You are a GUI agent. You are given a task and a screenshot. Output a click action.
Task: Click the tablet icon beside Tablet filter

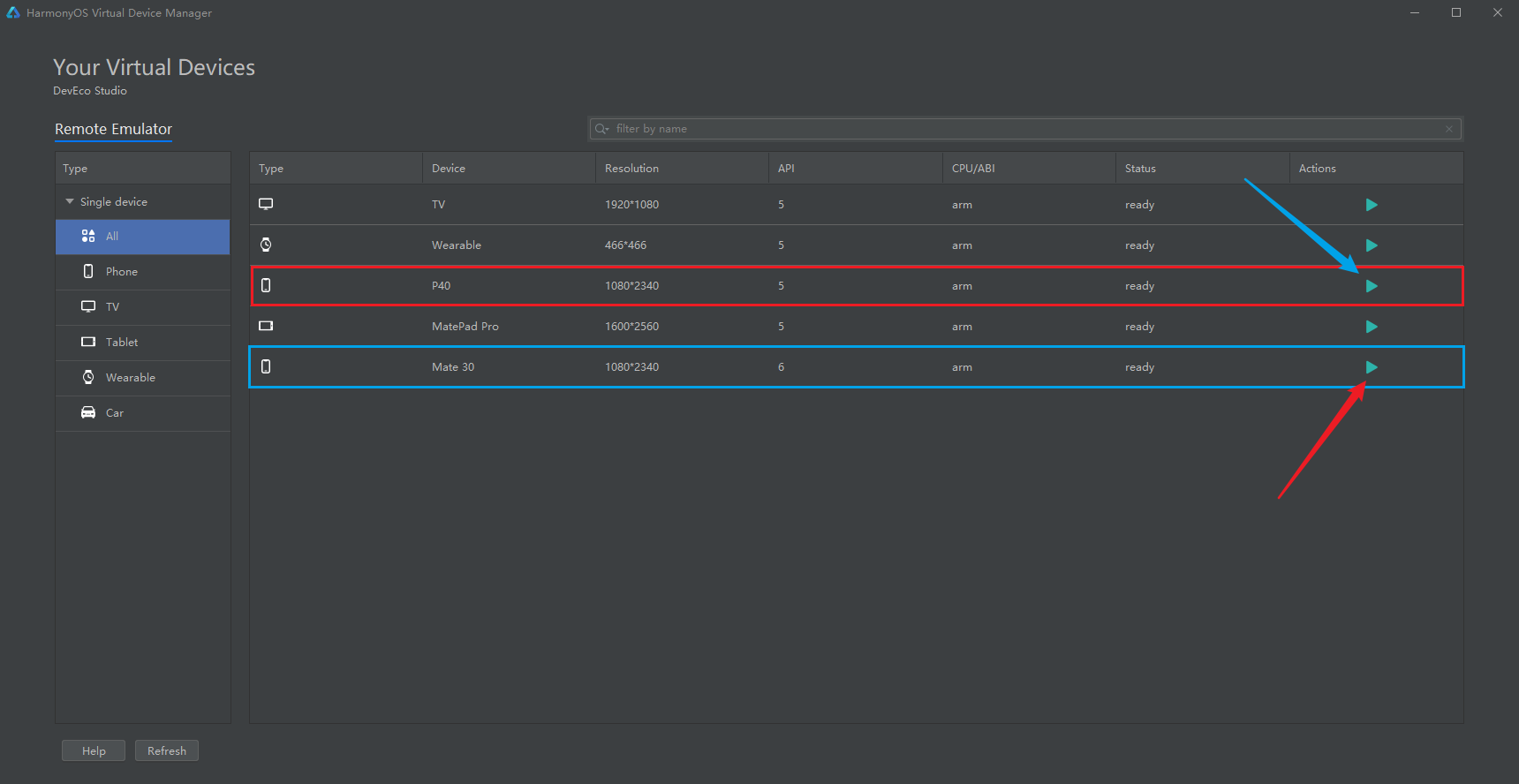click(x=88, y=342)
